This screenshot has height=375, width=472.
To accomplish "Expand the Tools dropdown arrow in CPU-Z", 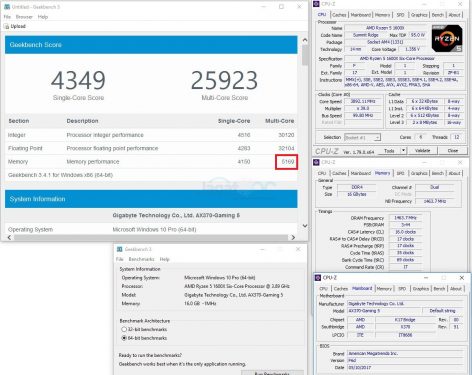I will tap(403, 151).
